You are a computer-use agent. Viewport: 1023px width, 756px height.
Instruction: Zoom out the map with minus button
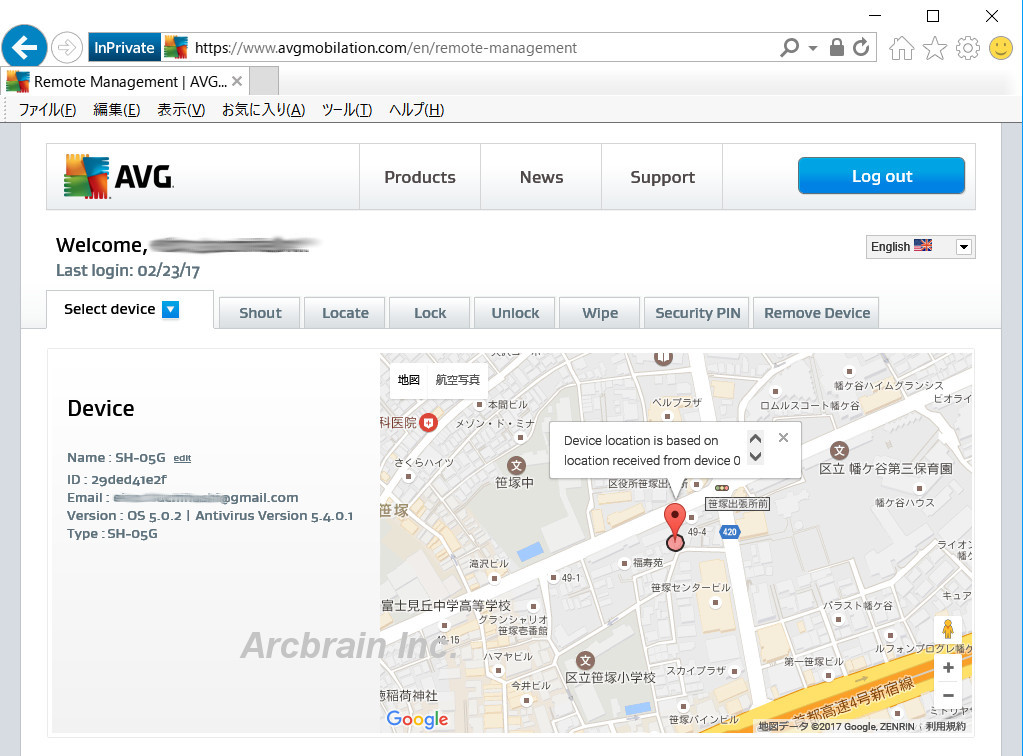tap(949, 695)
